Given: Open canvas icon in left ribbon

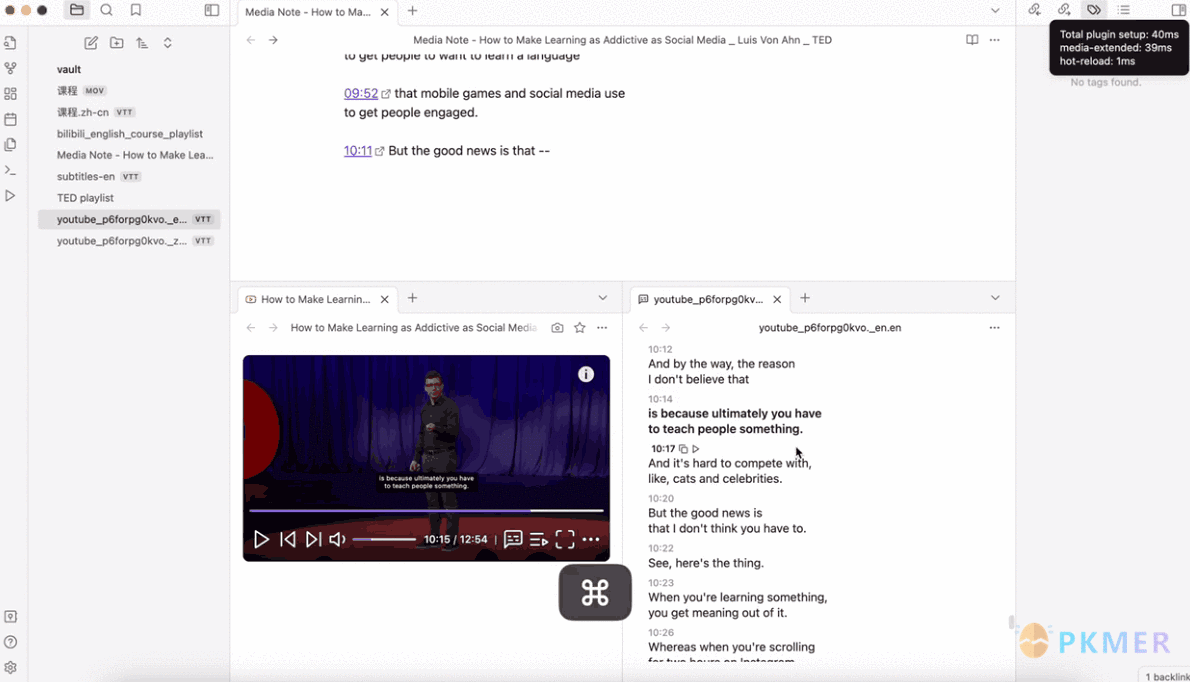Looking at the screenshot, I should (11, 94).
